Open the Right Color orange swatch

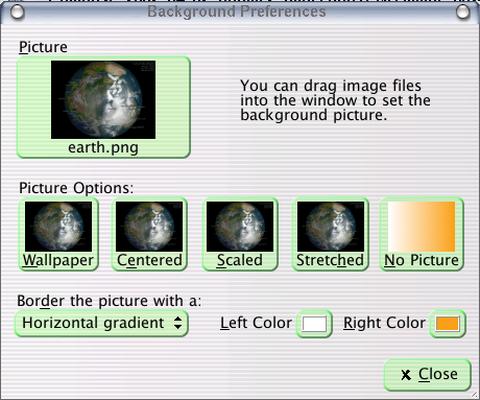[x=447, y=324]
